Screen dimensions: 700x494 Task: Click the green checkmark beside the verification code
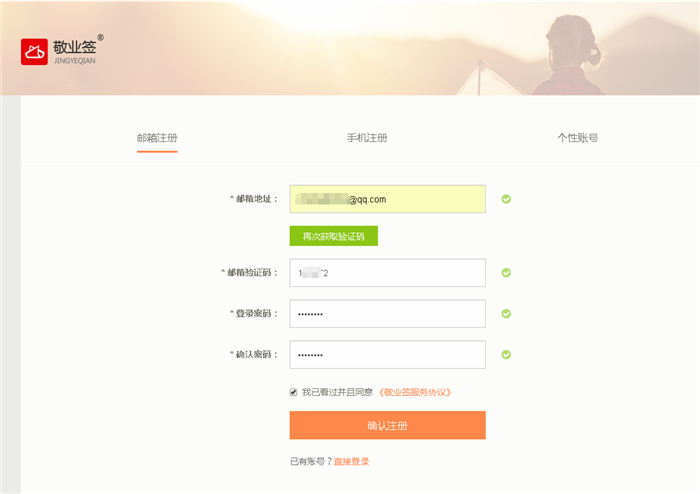(506, 272)
